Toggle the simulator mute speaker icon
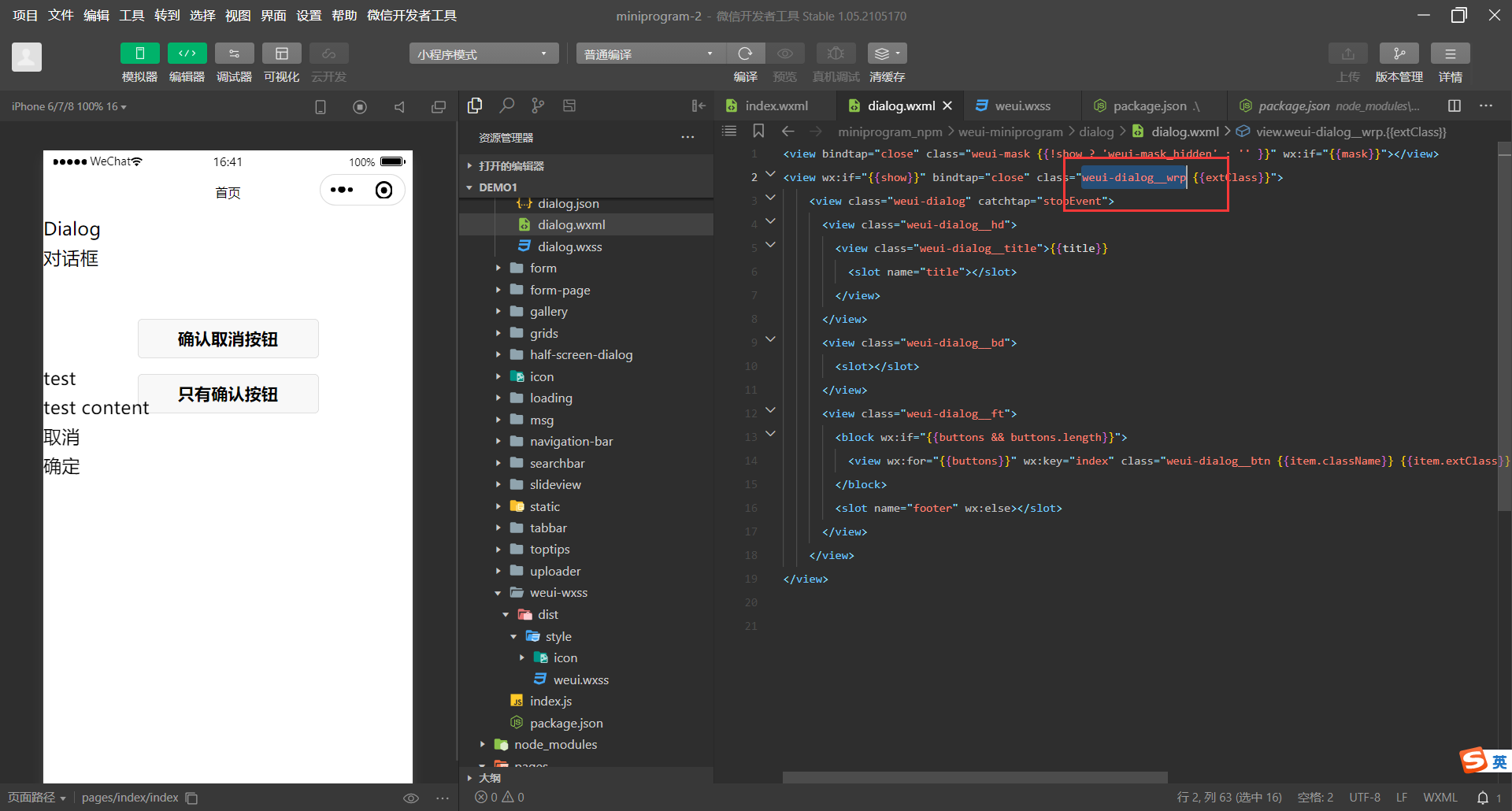The image size is (1512, 811). (x=399, y=106)
